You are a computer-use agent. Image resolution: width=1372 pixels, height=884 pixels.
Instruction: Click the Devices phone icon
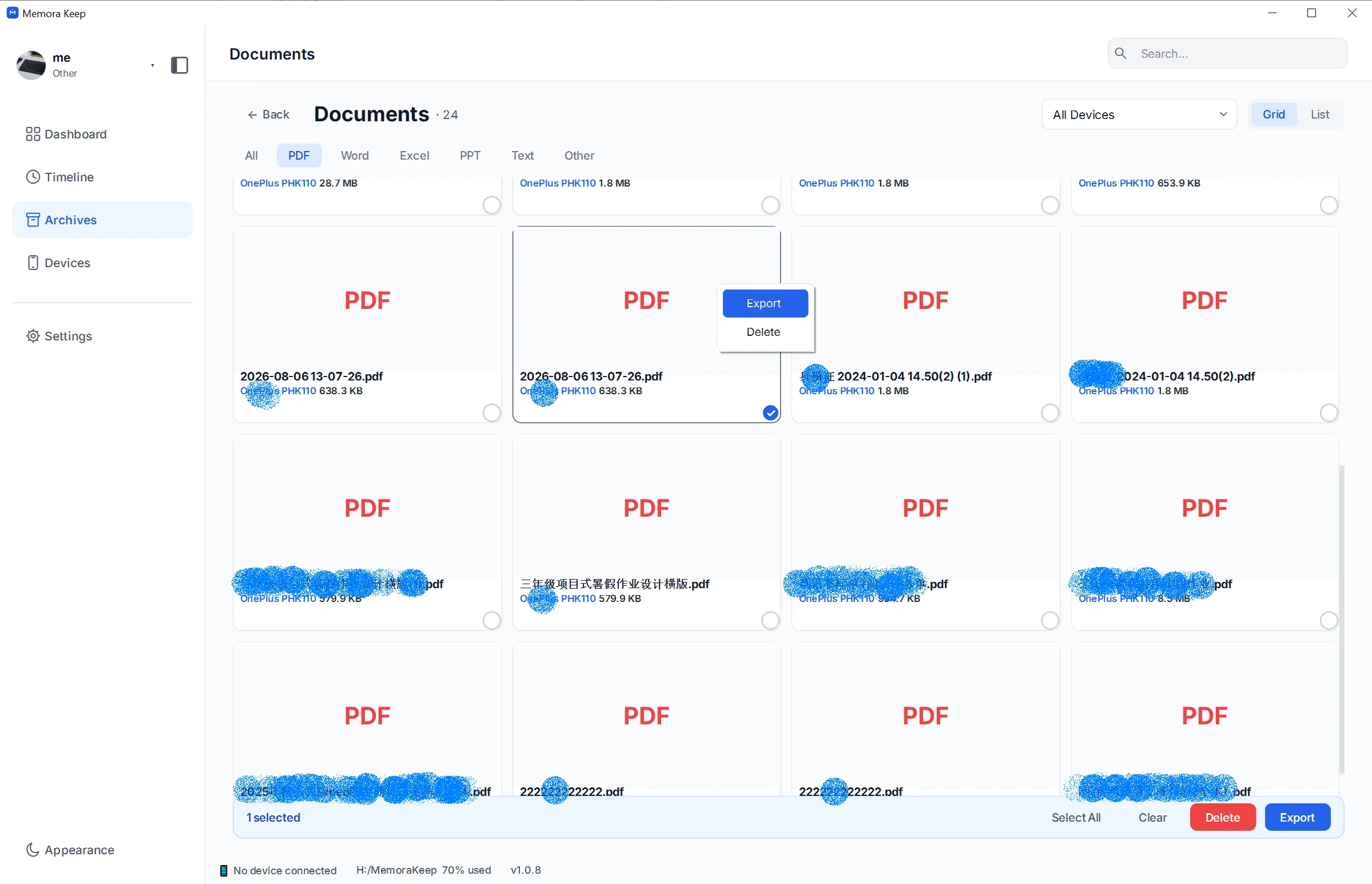(33, 263)
